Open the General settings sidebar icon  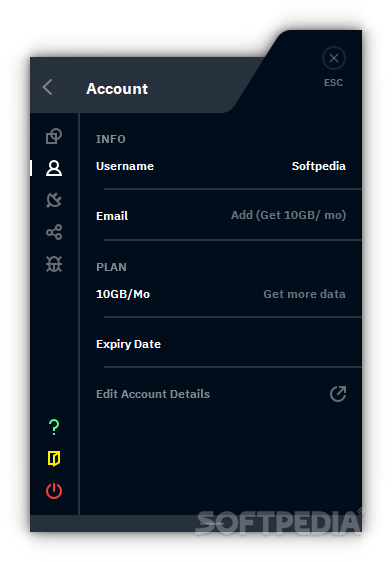click(x=54, y=136)
